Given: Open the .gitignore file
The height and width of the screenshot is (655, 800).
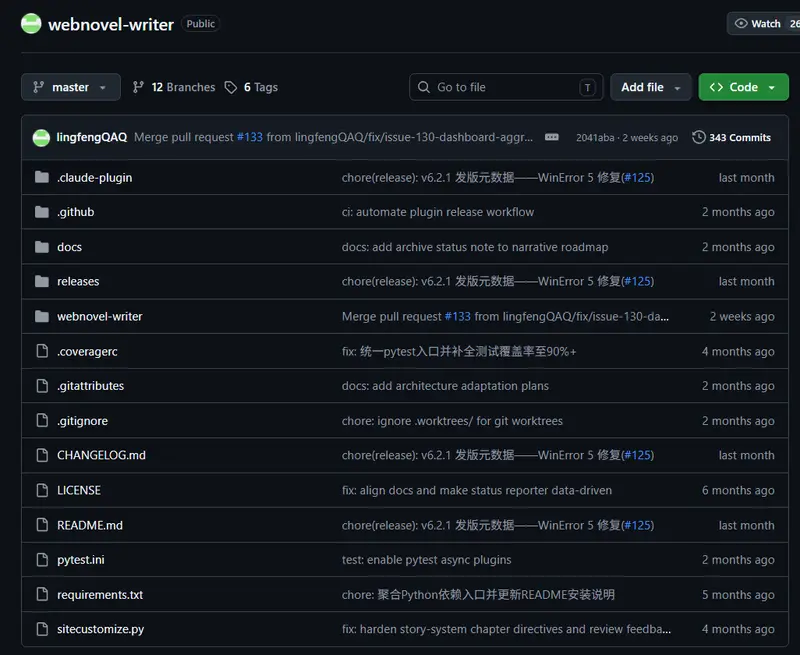Looking at the screenshot, I should coord(82,421).
